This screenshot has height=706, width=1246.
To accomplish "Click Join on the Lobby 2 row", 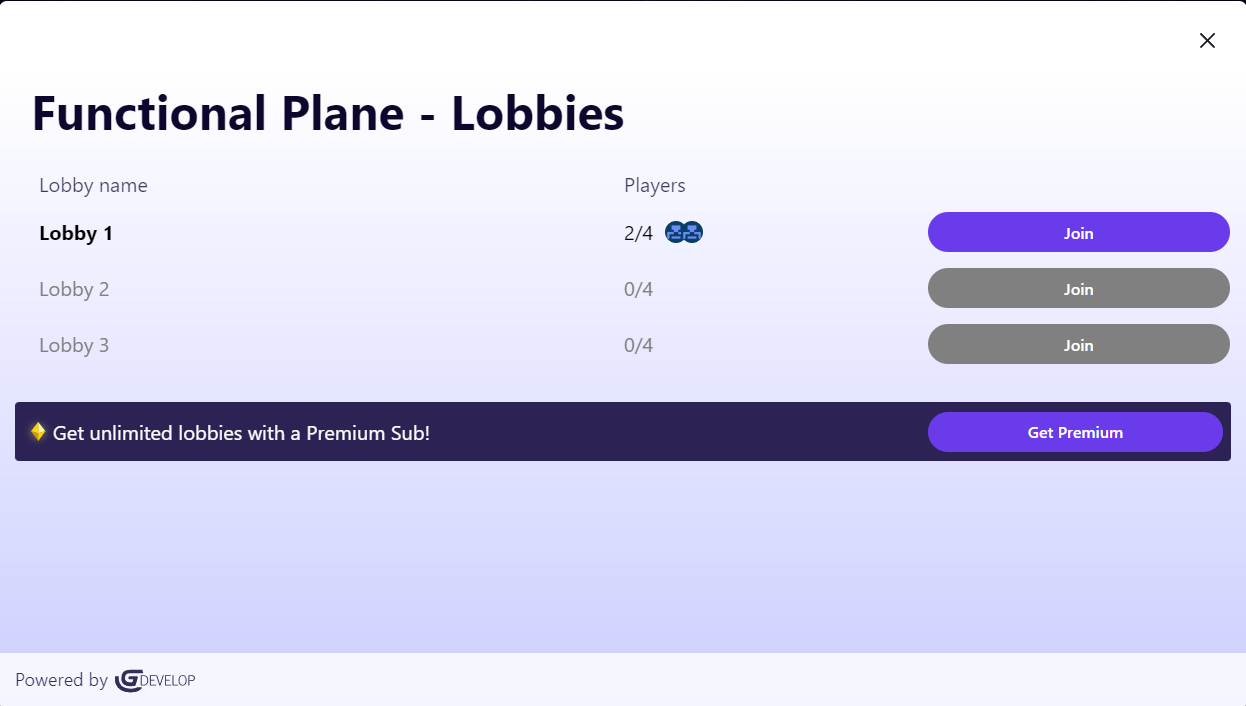I will click(1078, 288).
